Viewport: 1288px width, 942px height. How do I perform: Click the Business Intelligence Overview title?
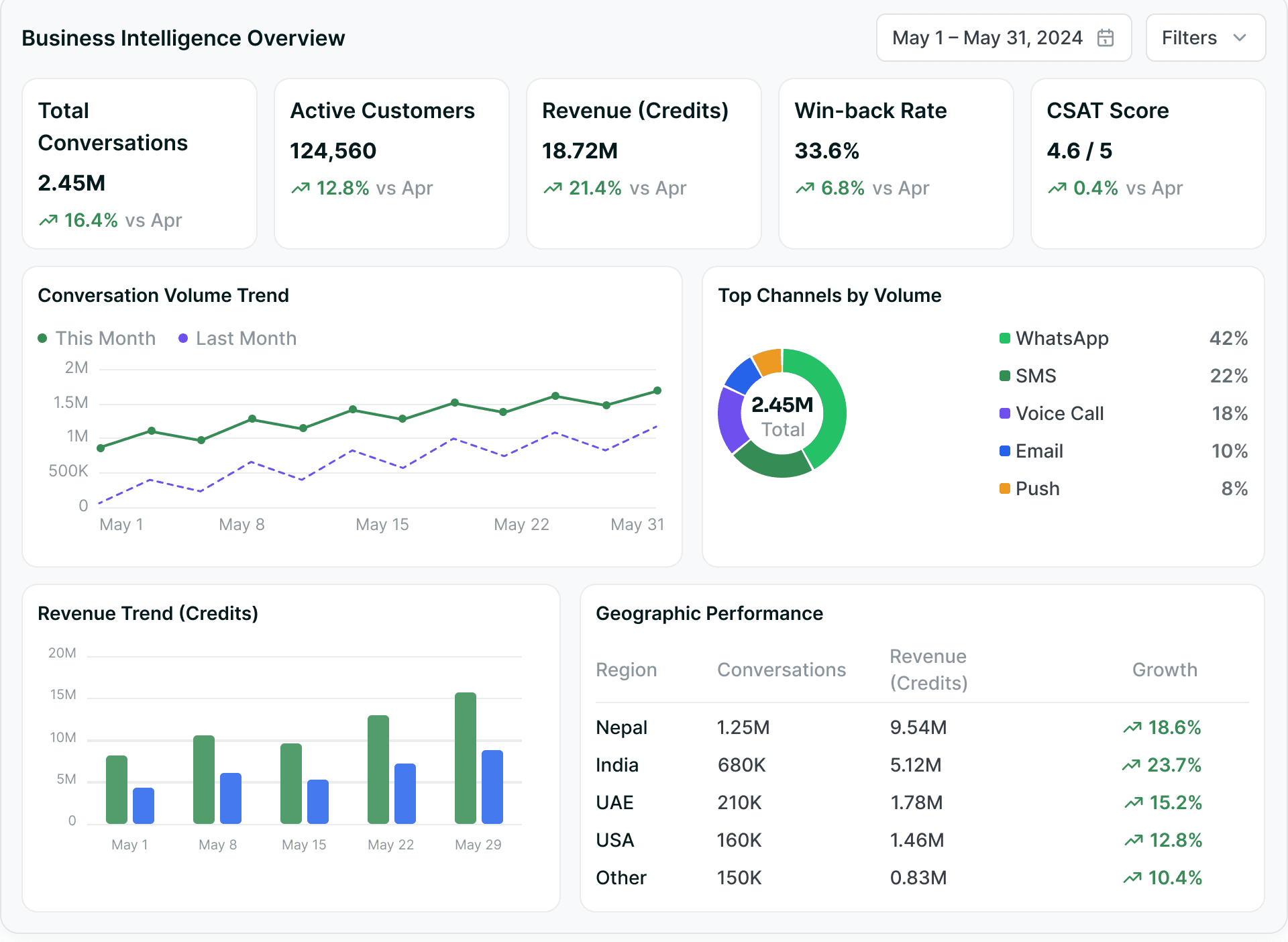(183, 38)
